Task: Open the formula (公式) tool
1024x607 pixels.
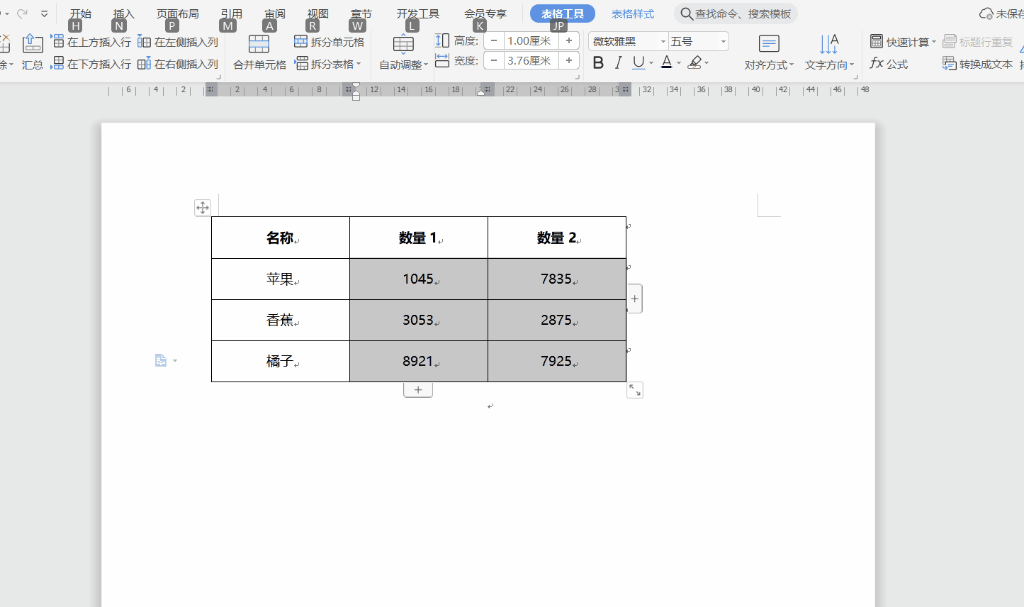Action: click(x=888, y=64)
